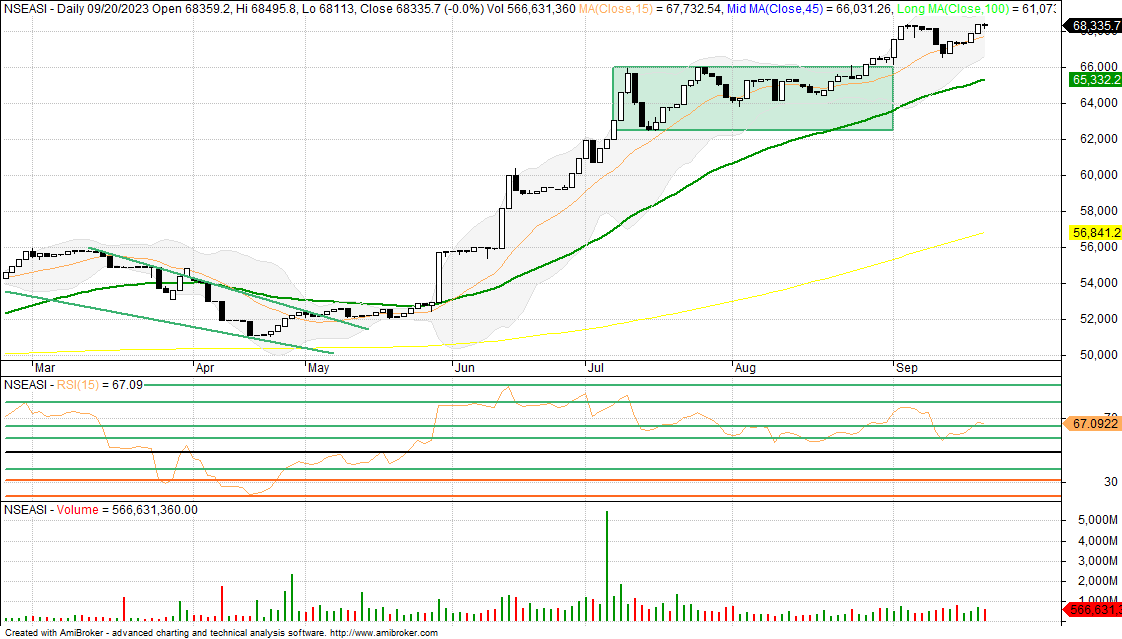Click the red volume value tag on axis
Image resolution: width=1122 pixels, height=639 pixels.
click(1094, 610)
